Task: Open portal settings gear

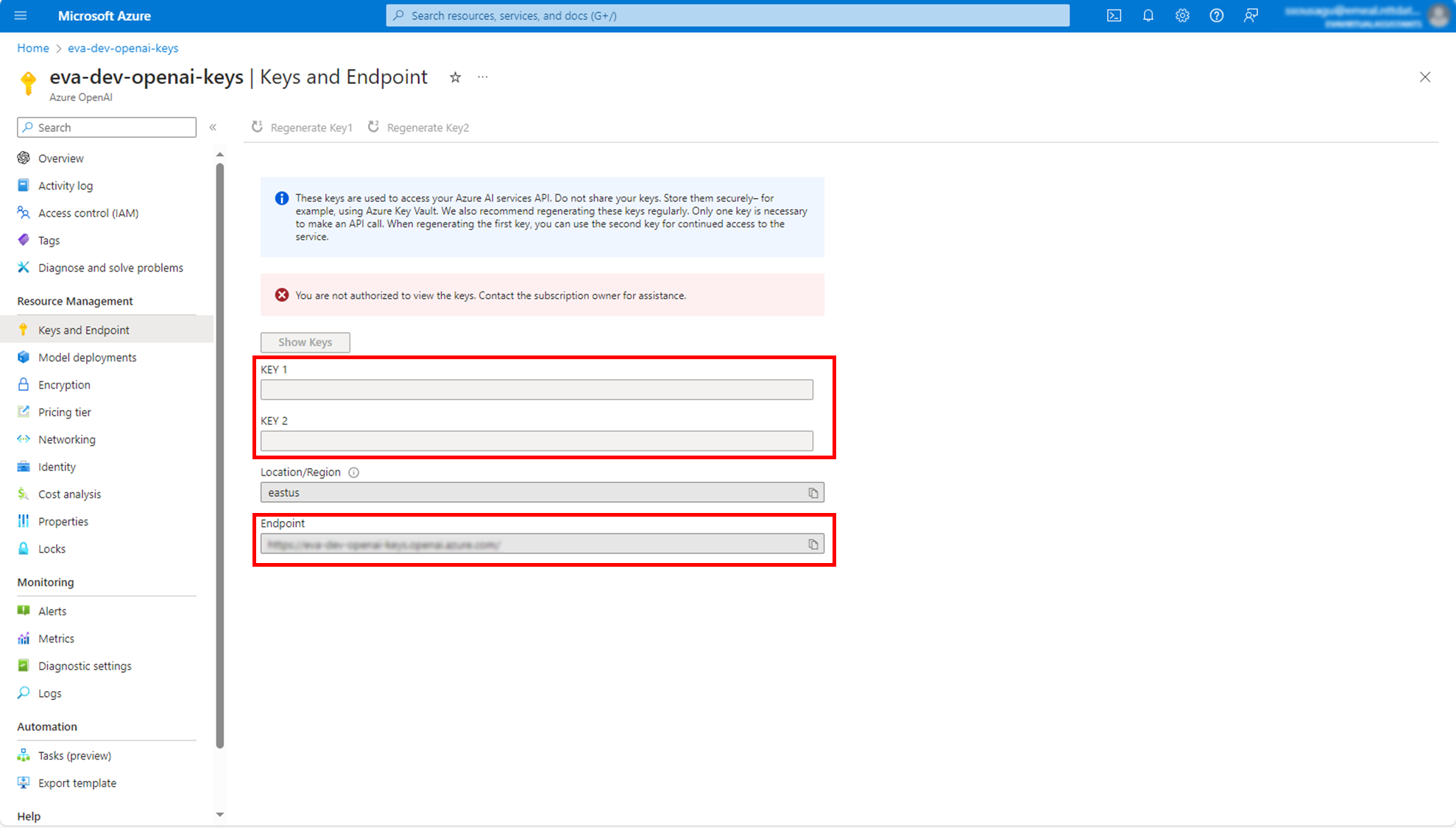Action: [x=1182, y=15]
